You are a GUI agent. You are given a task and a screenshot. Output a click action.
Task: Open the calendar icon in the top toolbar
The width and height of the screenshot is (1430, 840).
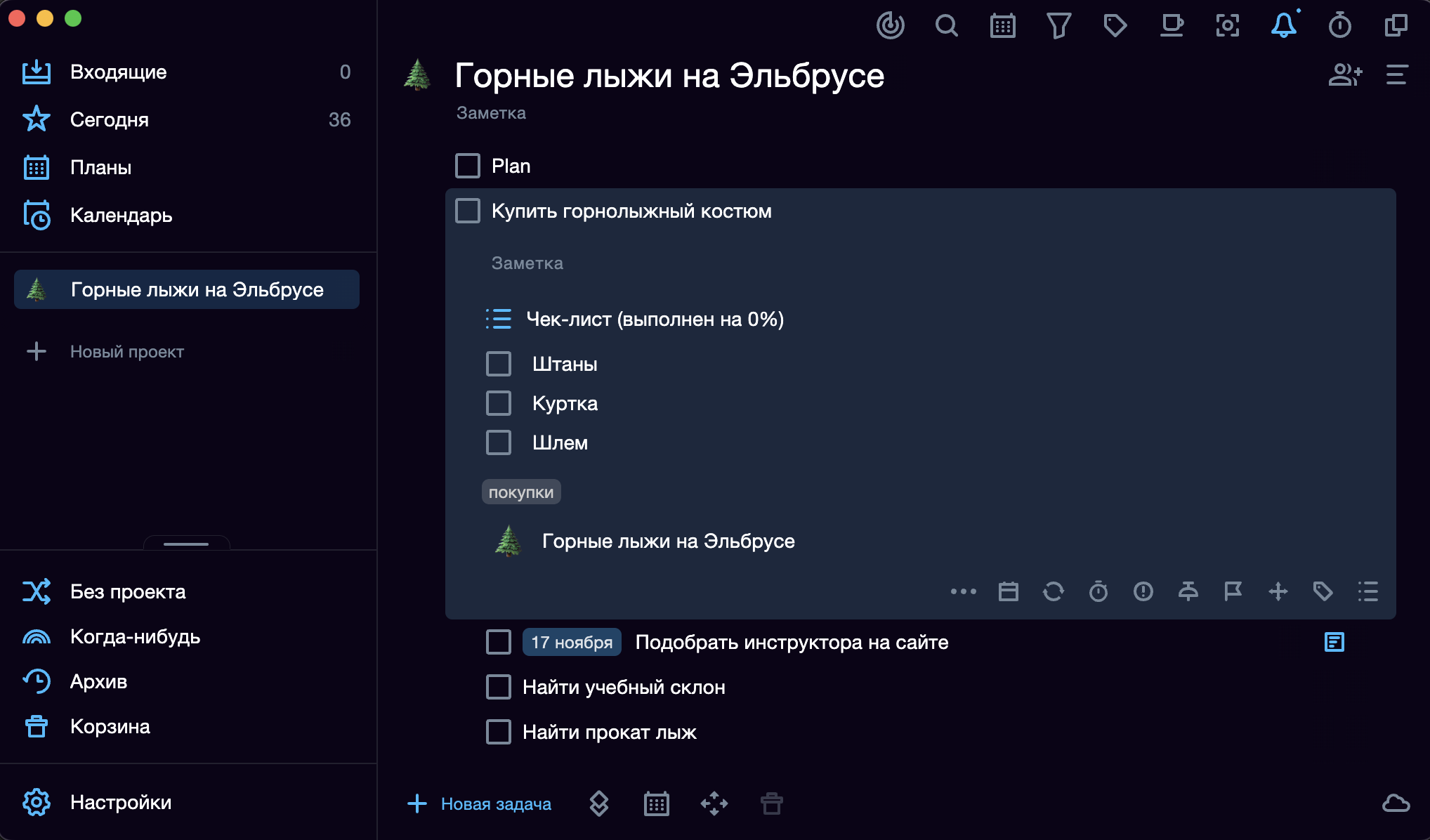pos(1002,26)
